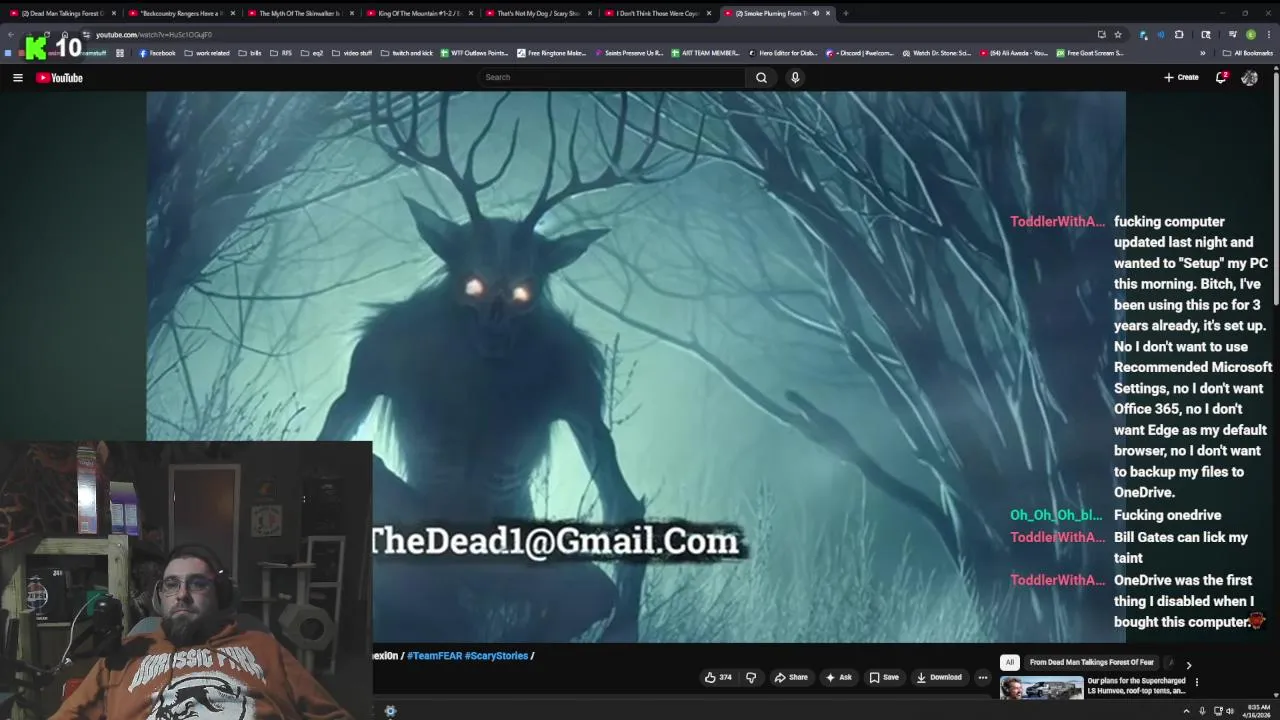Switch to the Backcountry Rangers tab
Image resolution: width=1280 pixels, height=720 pixels.
coord(180,13)
